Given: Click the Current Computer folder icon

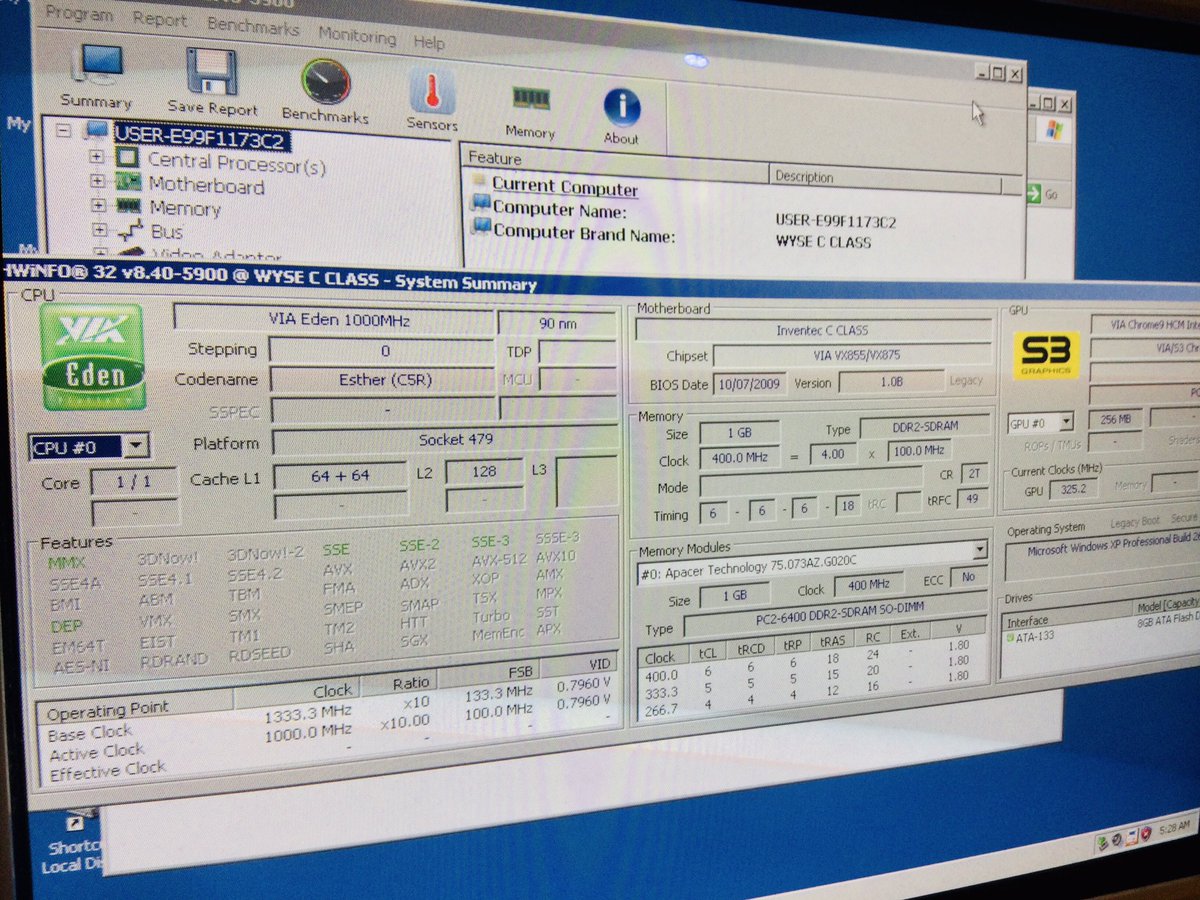Looking at the screenshot, I should click(x=479, y=183).
